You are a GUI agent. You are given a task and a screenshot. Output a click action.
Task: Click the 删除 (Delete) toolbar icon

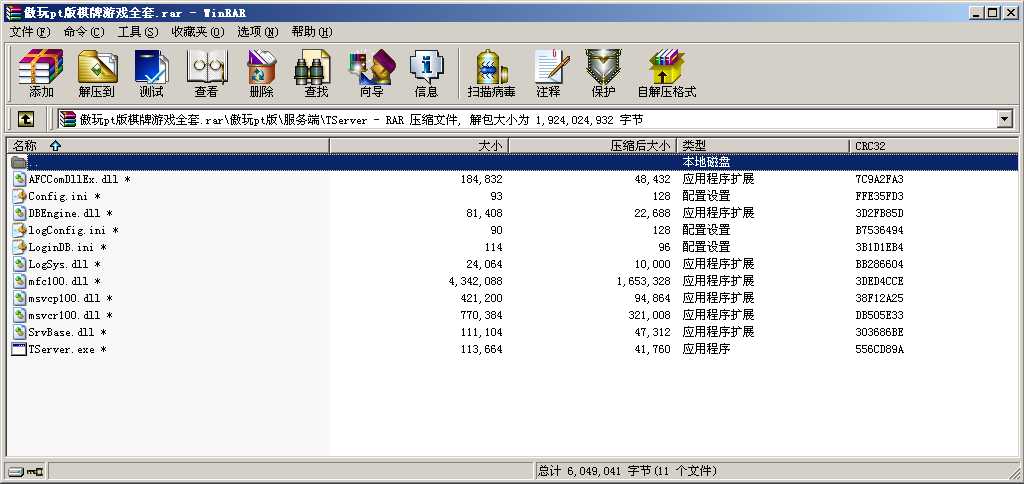pos(262,73)
